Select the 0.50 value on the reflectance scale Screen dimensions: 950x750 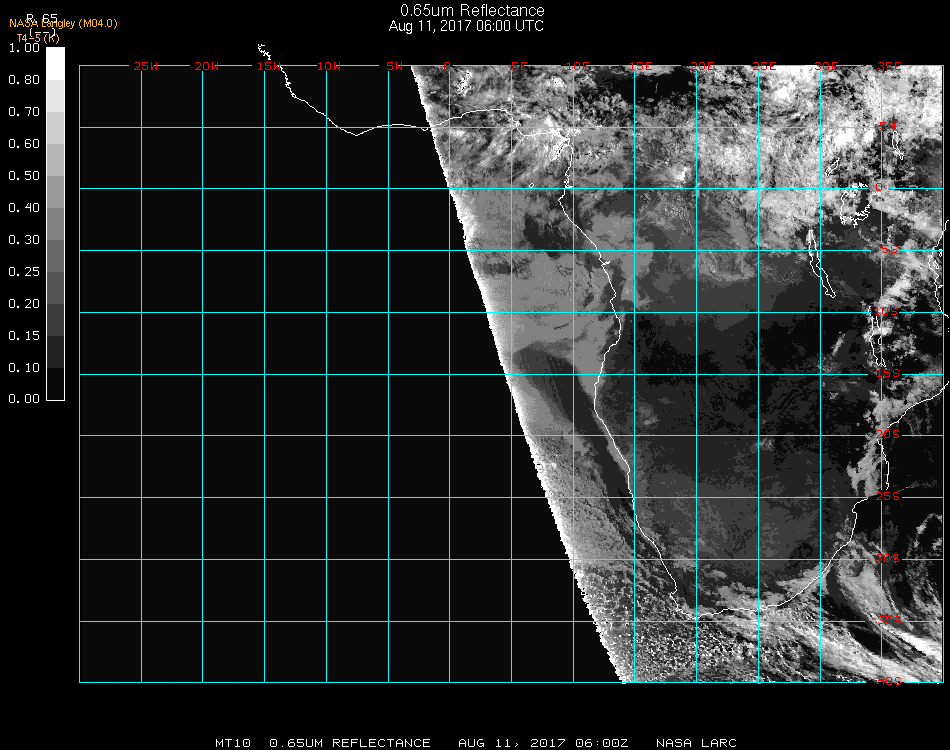pyautogui.click(x=24, y=176)
